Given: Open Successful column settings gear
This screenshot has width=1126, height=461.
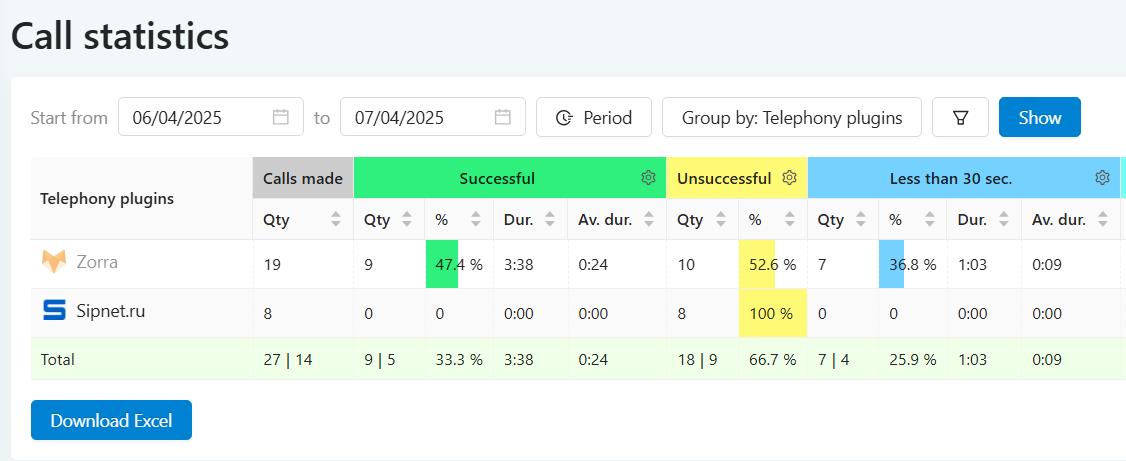Looking at the screenshot, I should coord(648,178).
